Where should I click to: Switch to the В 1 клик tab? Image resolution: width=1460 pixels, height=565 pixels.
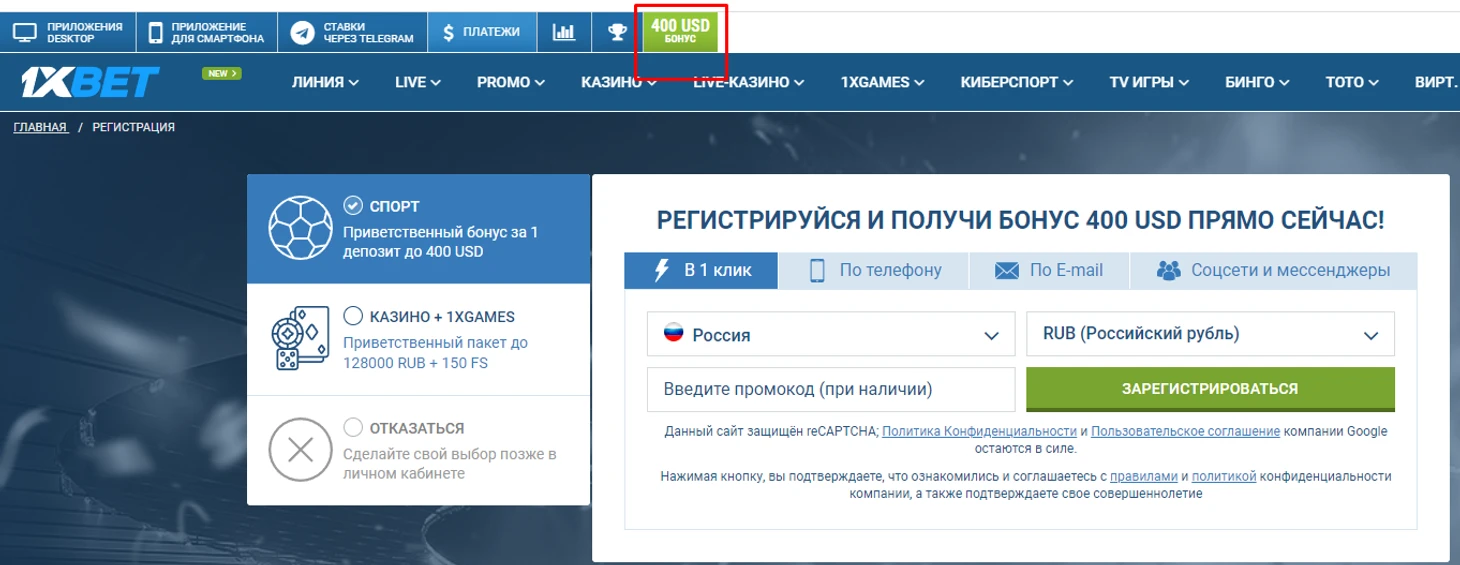701,270
